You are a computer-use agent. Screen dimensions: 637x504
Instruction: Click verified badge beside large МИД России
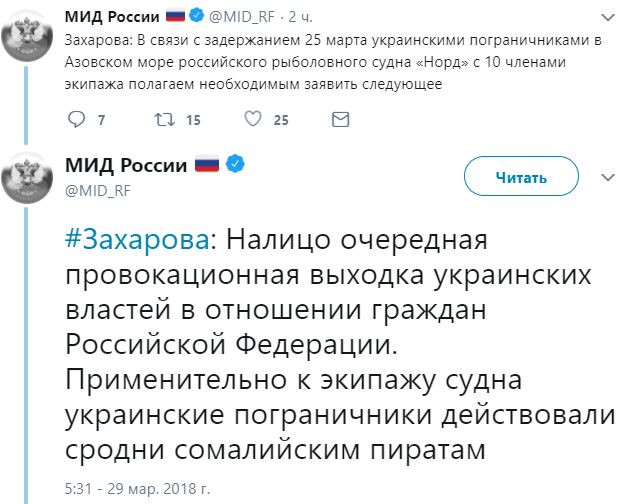236,164
